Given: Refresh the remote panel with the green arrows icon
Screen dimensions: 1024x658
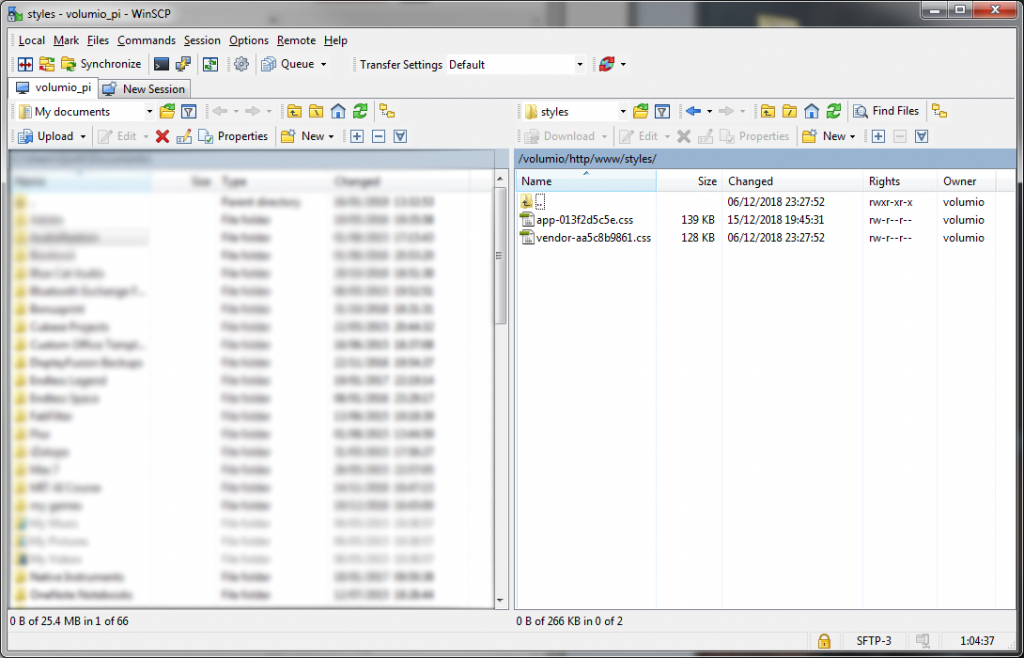Looking at the screenshot, I should [x=833, y=112].
